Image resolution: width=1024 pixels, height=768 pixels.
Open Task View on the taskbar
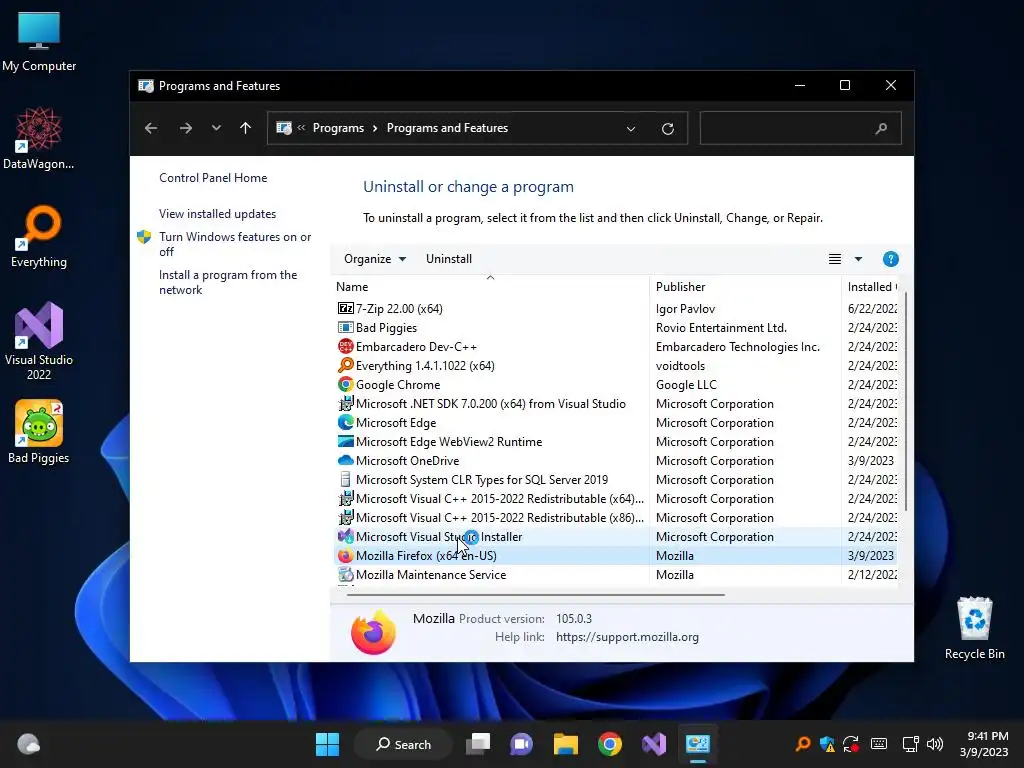click(478, 744)
